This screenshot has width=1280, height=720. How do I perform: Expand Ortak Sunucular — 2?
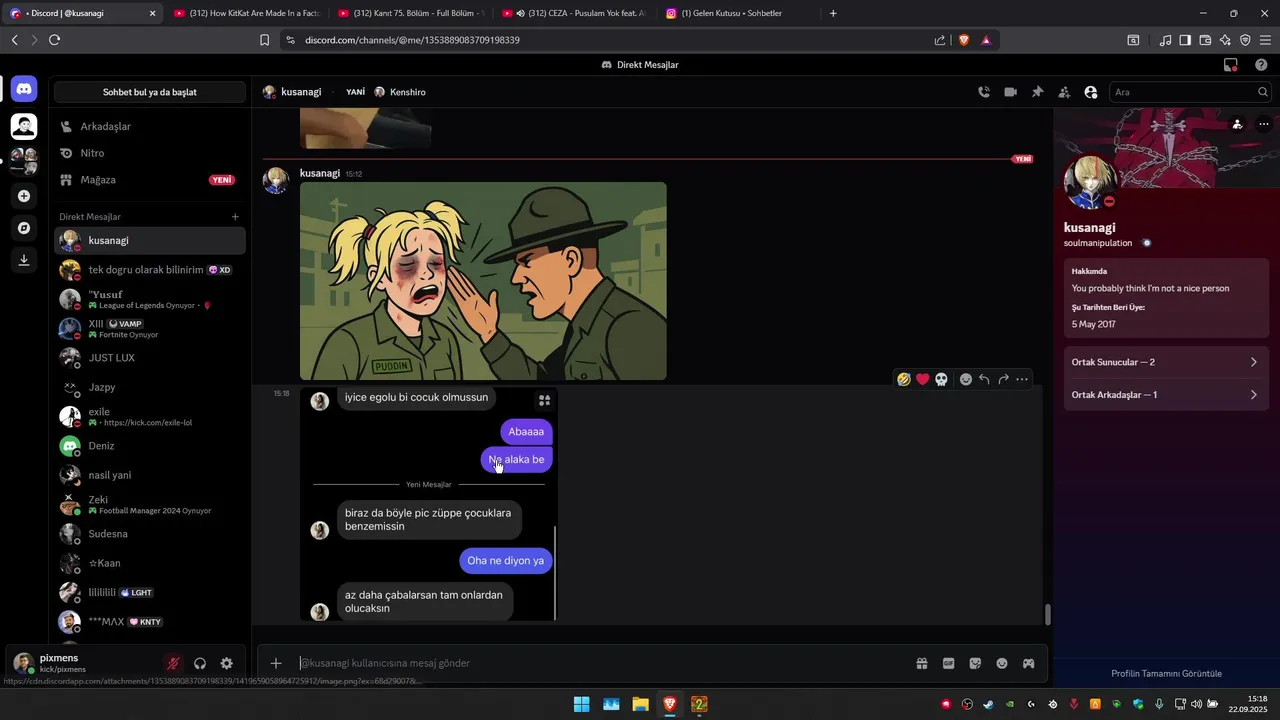click(x=1166, y=362)
